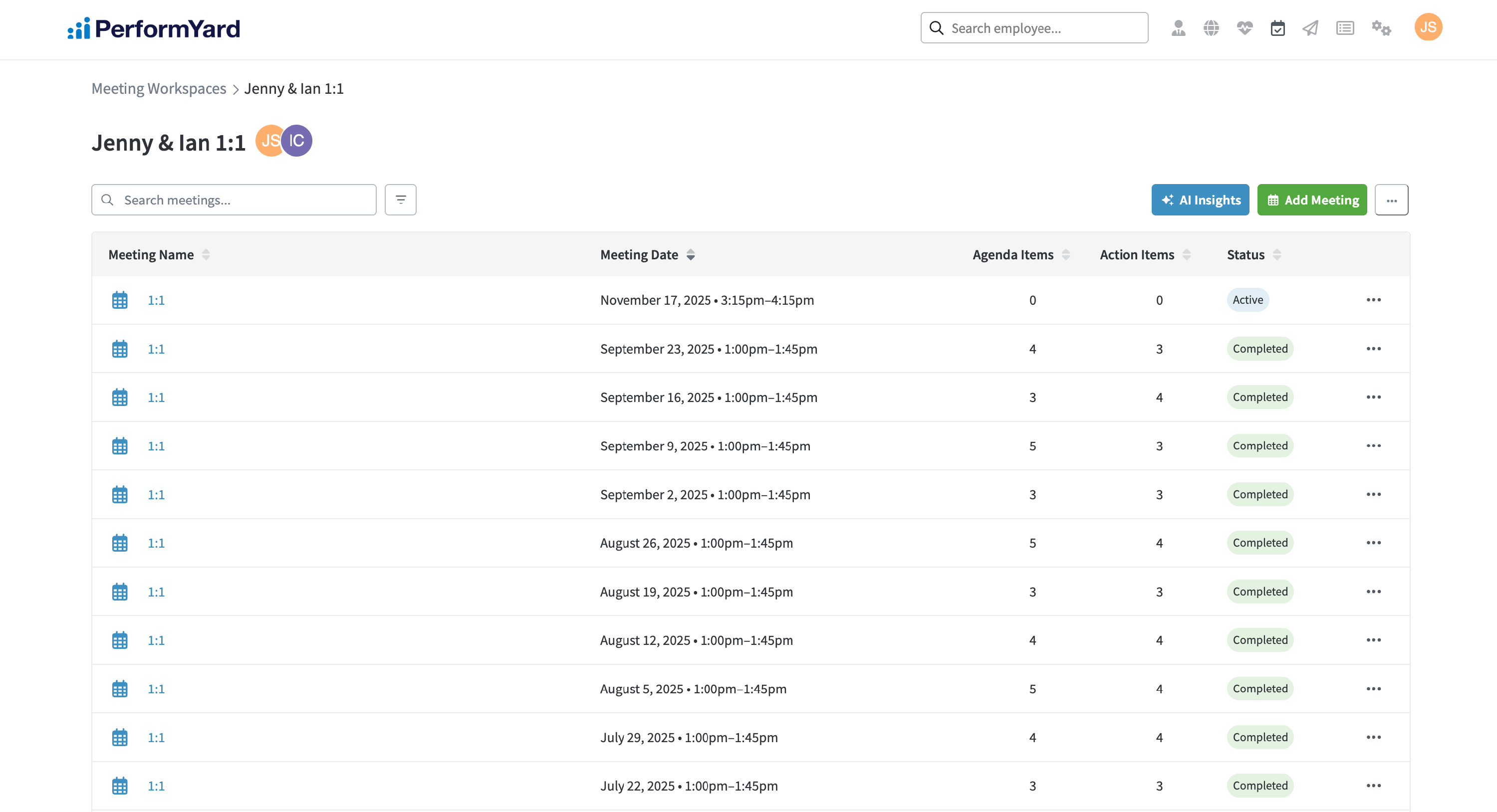Image resolution: width=1497 pixels, height=812 pixels.
Task: Click the paper plane icon in the header
Action: pyautogui.click(x=1310, y=28)
